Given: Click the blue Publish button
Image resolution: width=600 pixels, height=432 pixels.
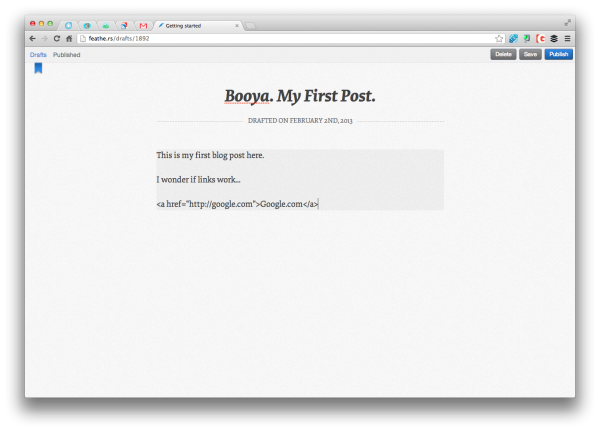Looking at the screenshot, I should pyautogui.click(x=559, y=54).
